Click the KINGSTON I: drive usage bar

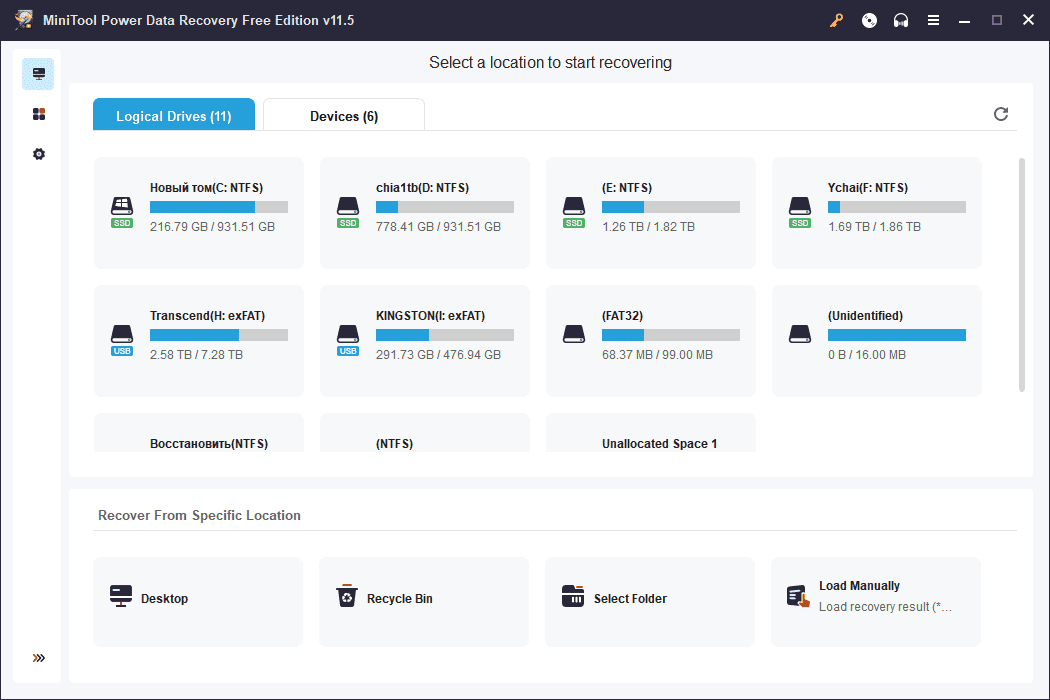tap(445, 335)
